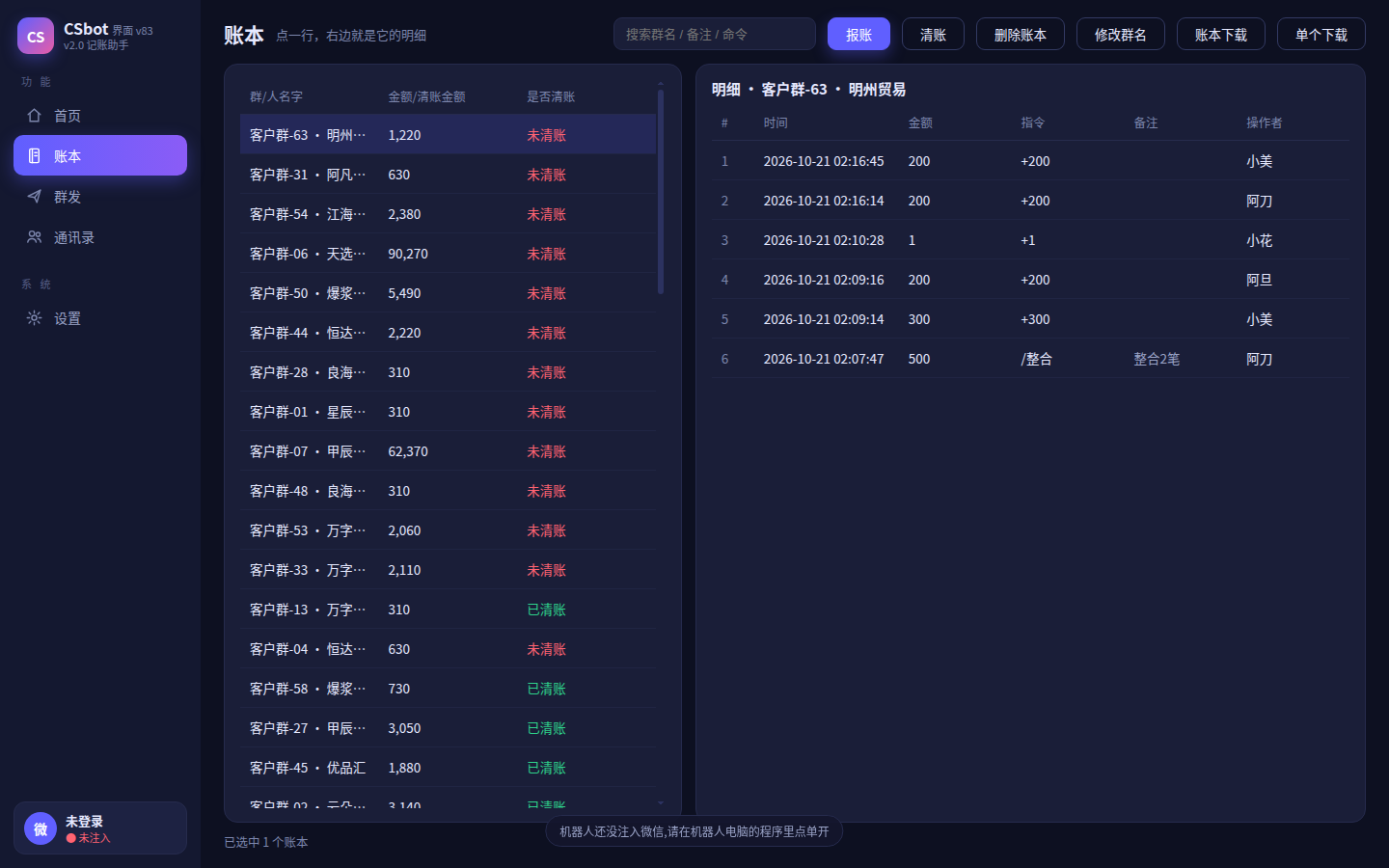Click the 单个下载 button

(1321, 35)
